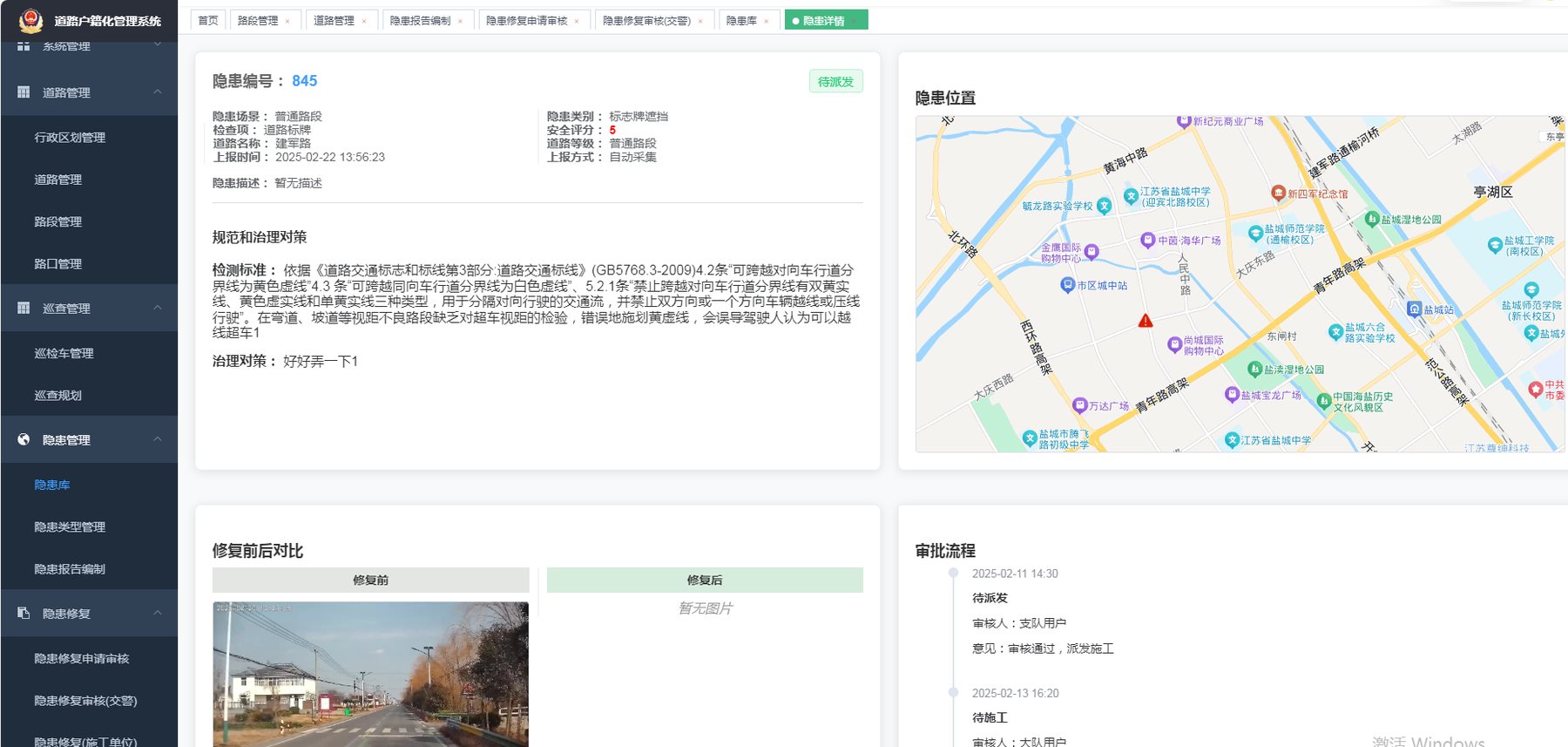Close the 隐患库 tab
This screenshot has height=747, width=1568.
tap(767, 21)
